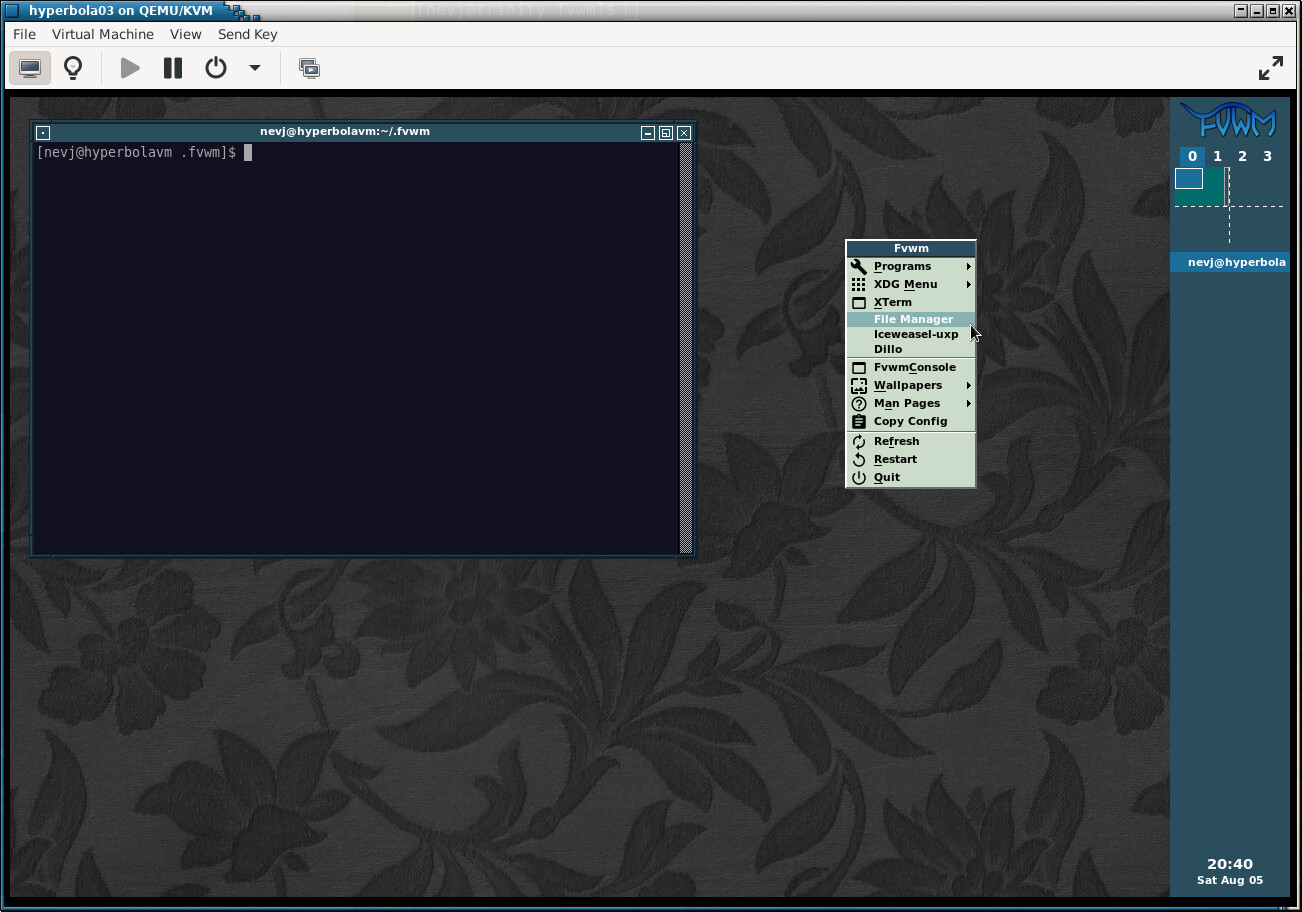
Task: Launch XTerm from Fvwm menu
Action: pos(911,302)
